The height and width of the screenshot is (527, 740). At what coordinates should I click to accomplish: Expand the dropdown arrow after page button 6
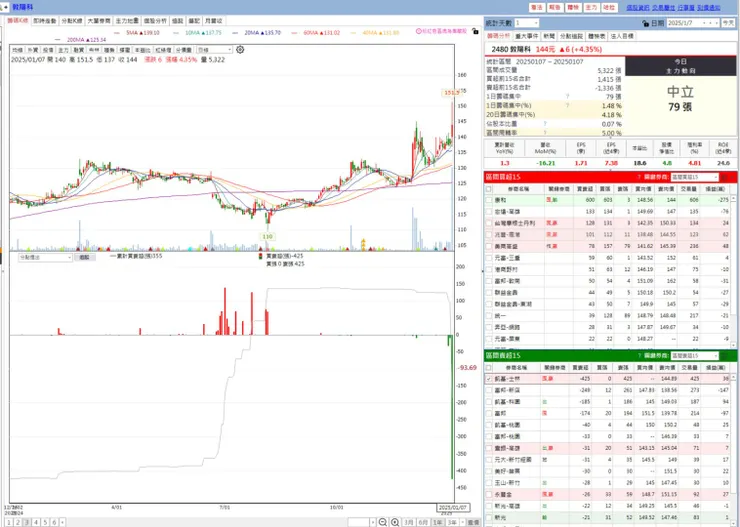[63, 522]
